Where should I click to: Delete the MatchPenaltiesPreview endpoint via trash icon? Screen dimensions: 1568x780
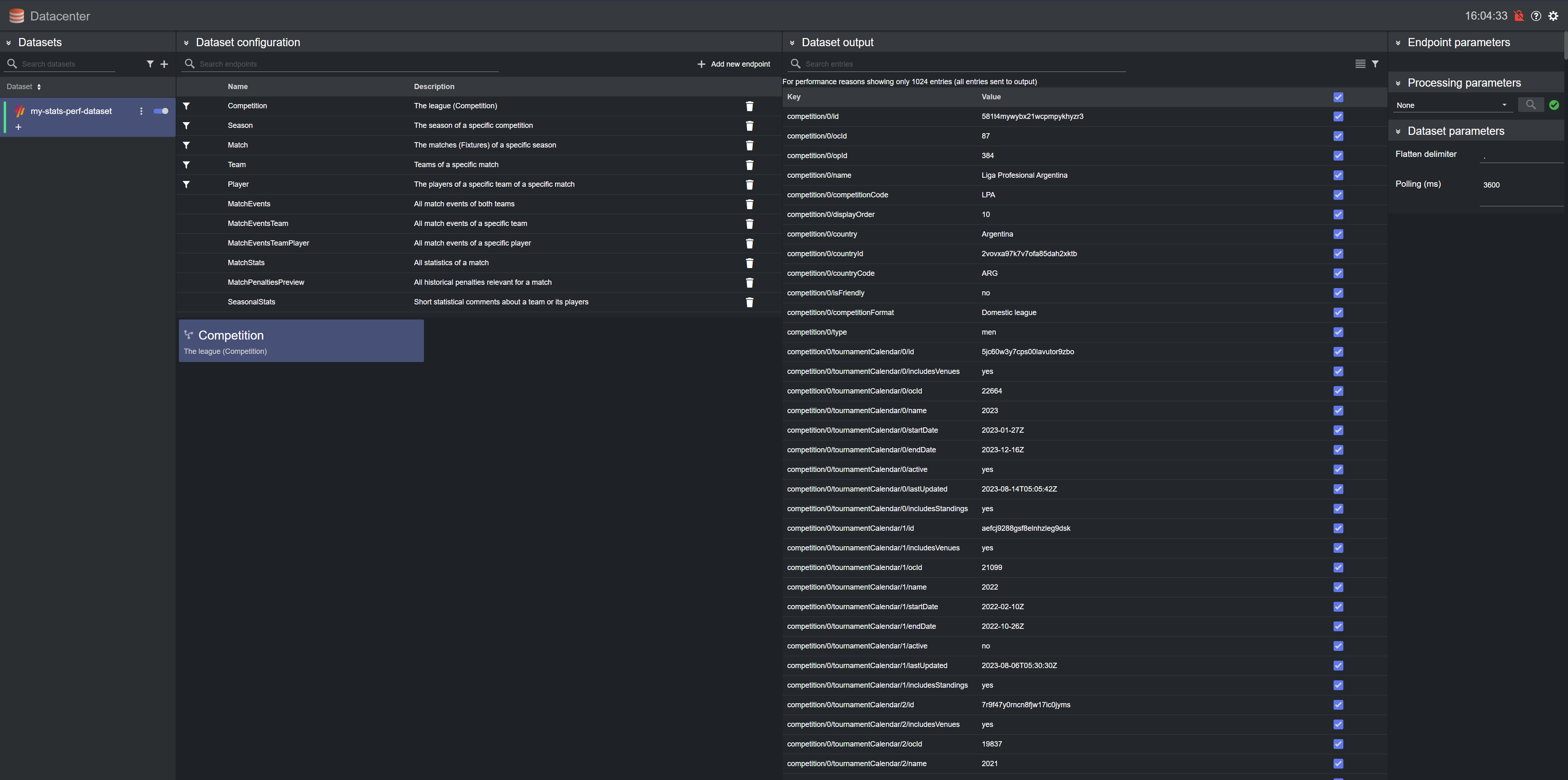coord(749,282)
